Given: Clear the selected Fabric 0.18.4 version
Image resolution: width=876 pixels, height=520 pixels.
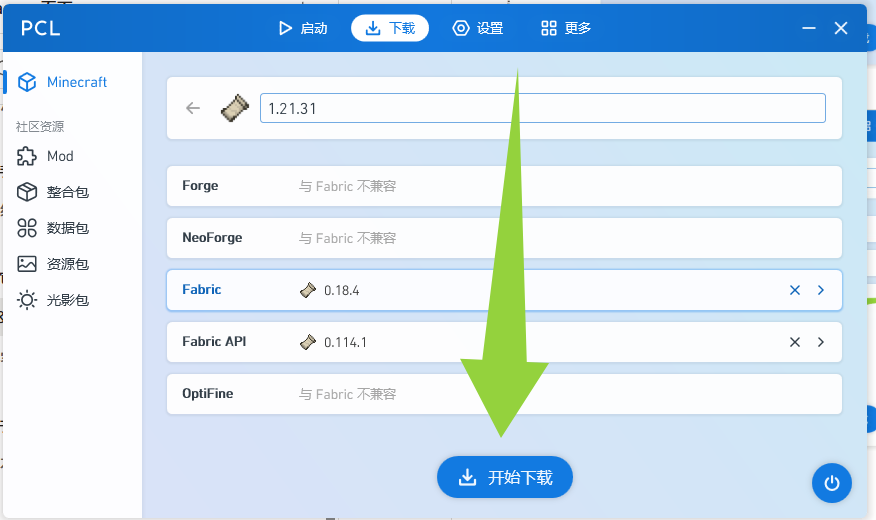Looking at the screenshot, I should click(x=794, y=290).
